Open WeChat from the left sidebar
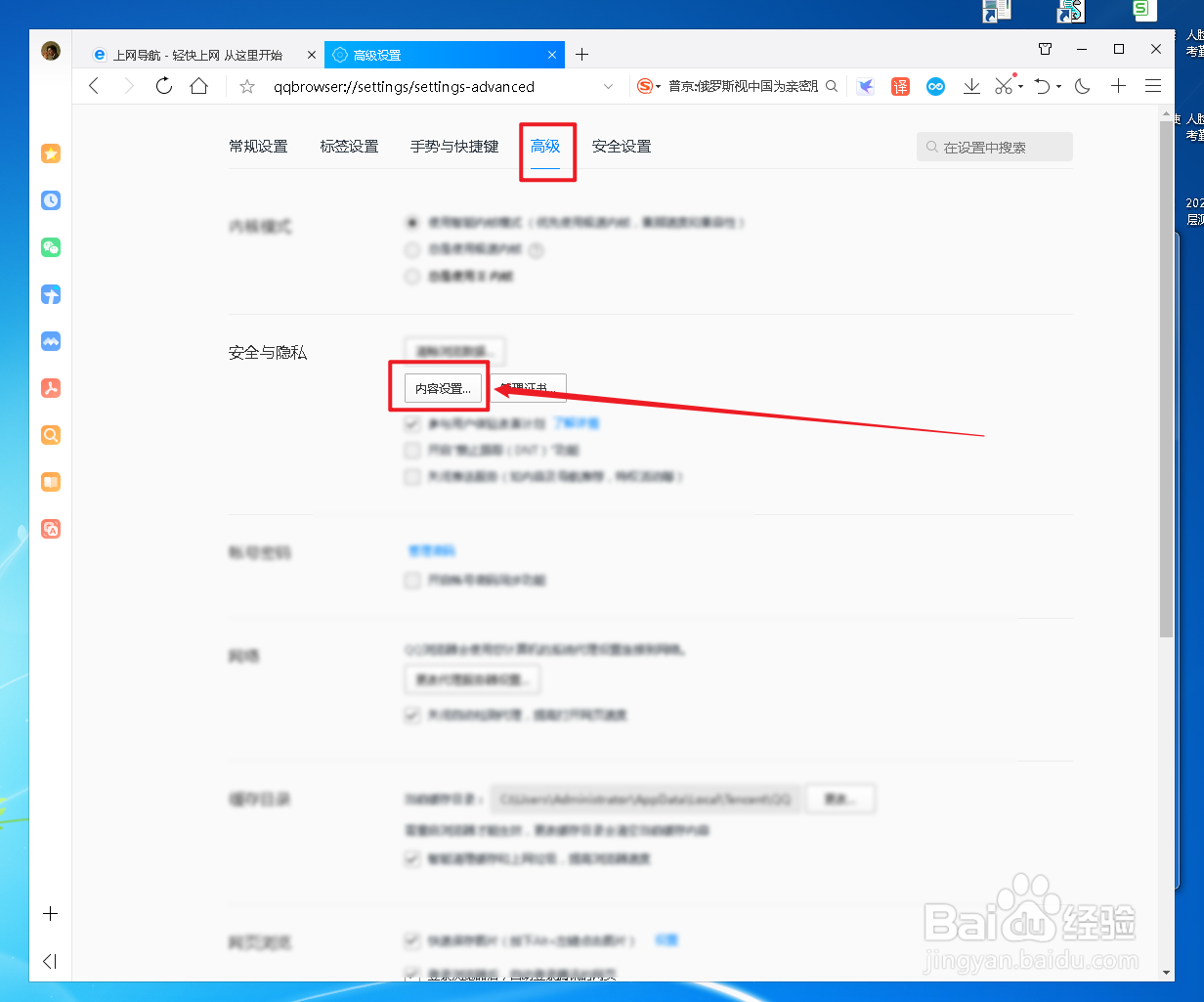Screen dimensions: 1204x1002 tap(50, 247)
